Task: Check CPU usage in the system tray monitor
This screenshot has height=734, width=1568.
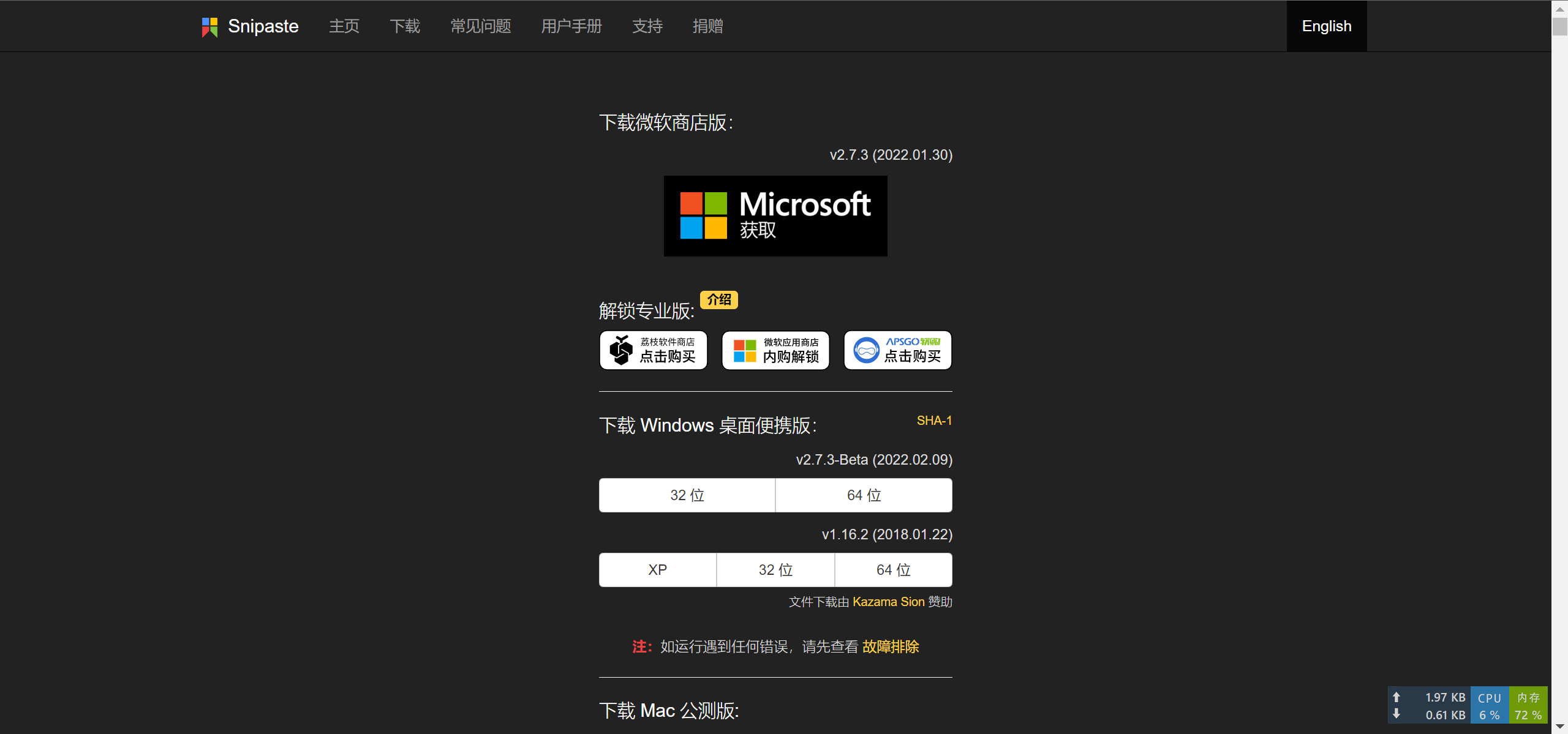Action: [1490, 705]
